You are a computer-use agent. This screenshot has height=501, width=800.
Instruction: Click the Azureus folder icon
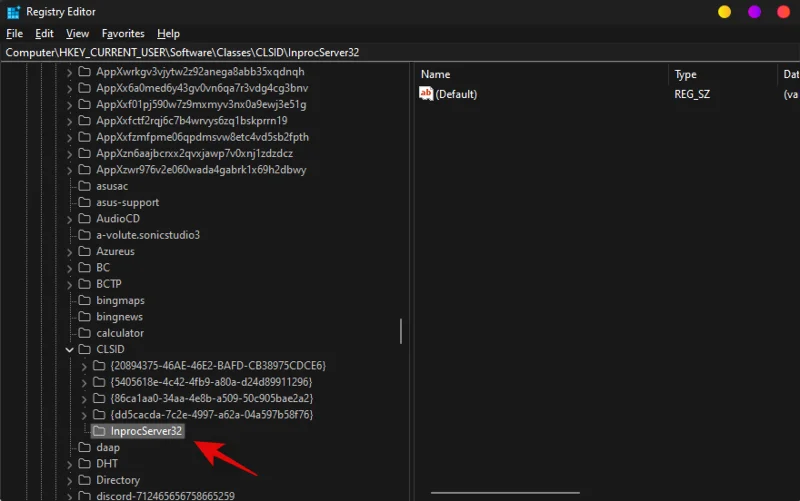[x=84, y=251]
